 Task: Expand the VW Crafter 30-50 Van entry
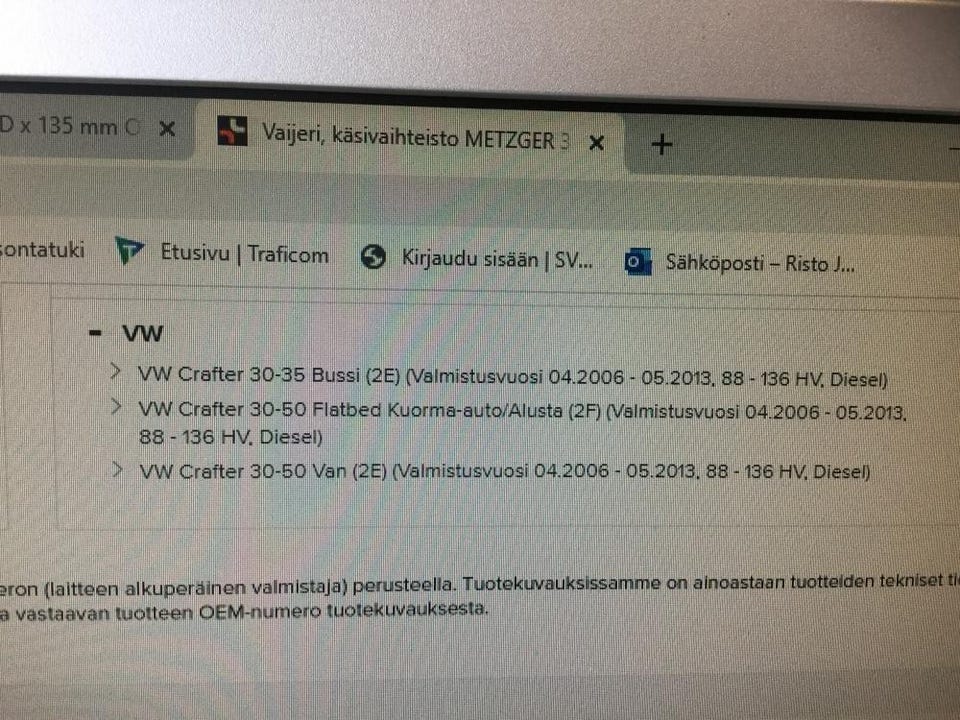tap(118, 469)
